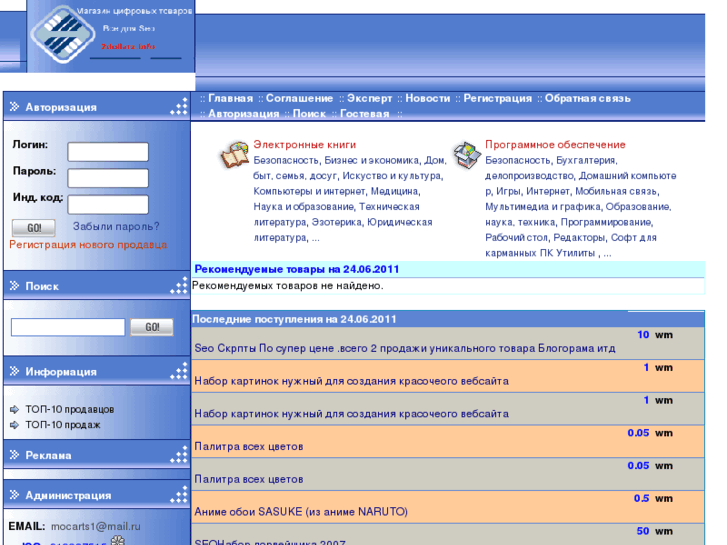Click the site logo in the header

point(62,34)
